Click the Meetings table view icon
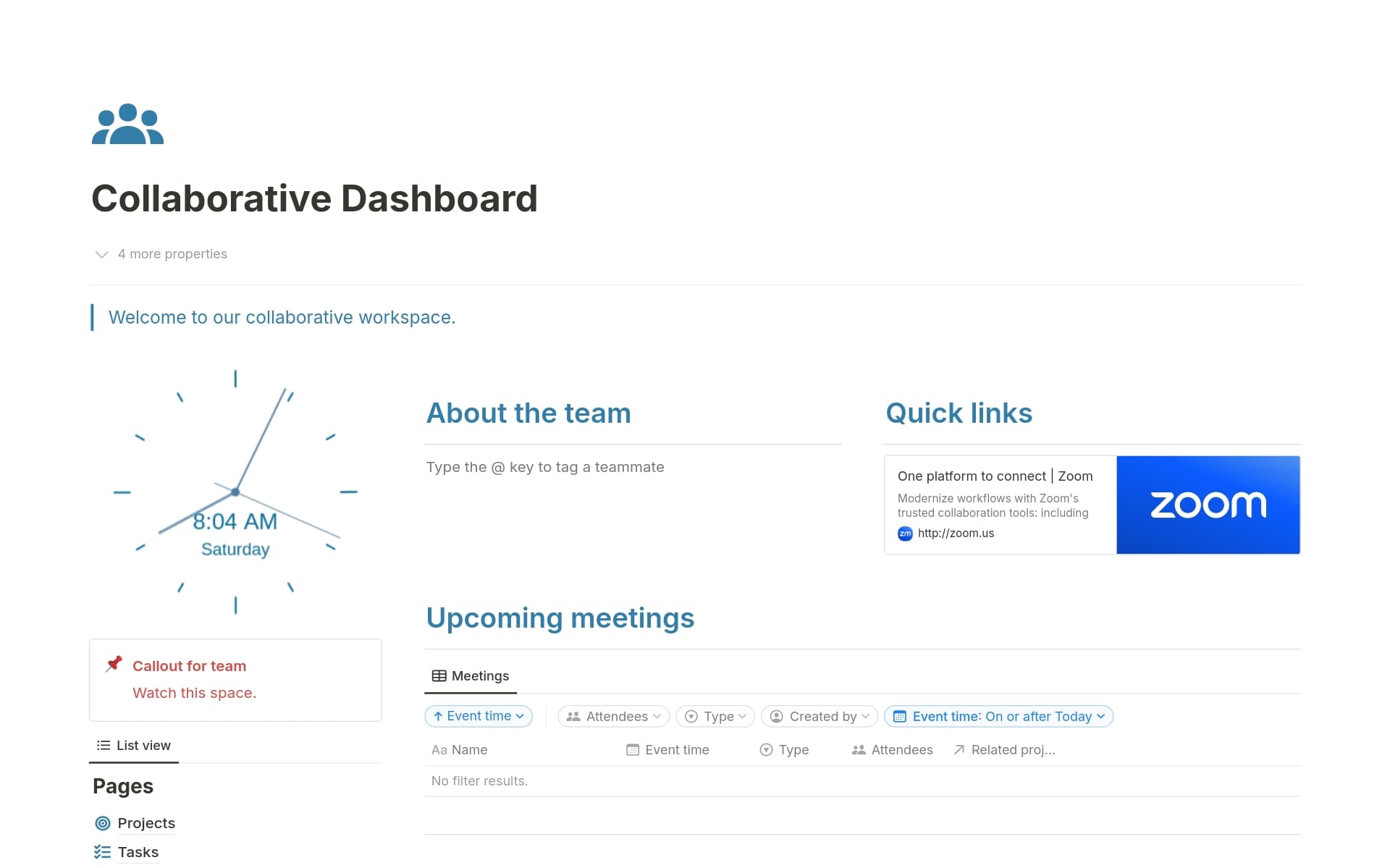The width and height of the screenshot is (1390, 868). tap(439, 675)
